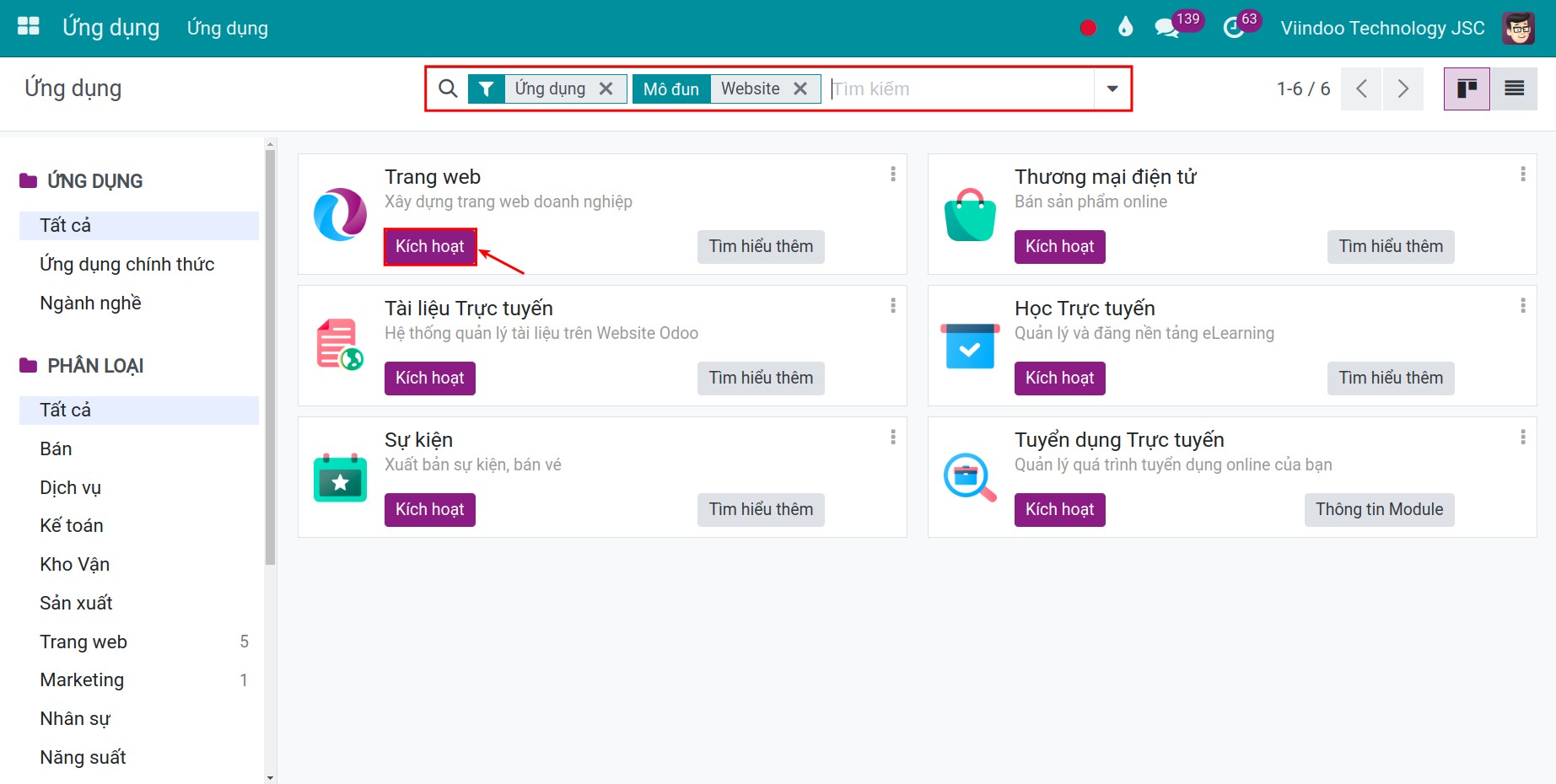Open options menu for Tuyển dụng Trực tuyến card
The height and width of the screenshot is (784, 1556).
coord(1523,438)
